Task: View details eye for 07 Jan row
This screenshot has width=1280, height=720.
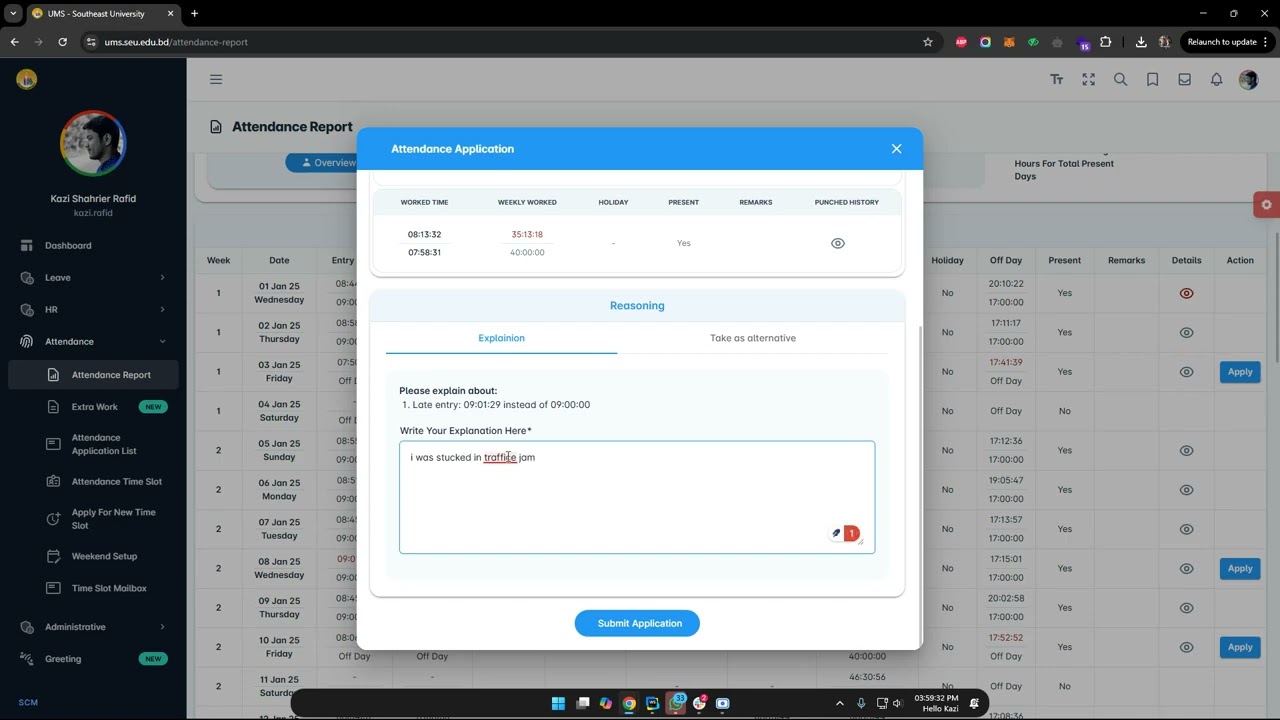Action: (x=1186, y=529)
